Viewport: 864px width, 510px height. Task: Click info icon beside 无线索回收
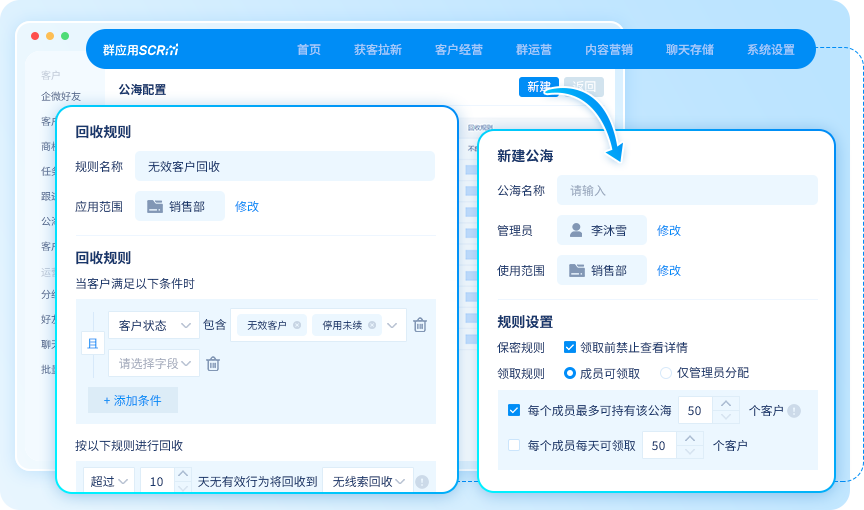click(x=422, y=482)
